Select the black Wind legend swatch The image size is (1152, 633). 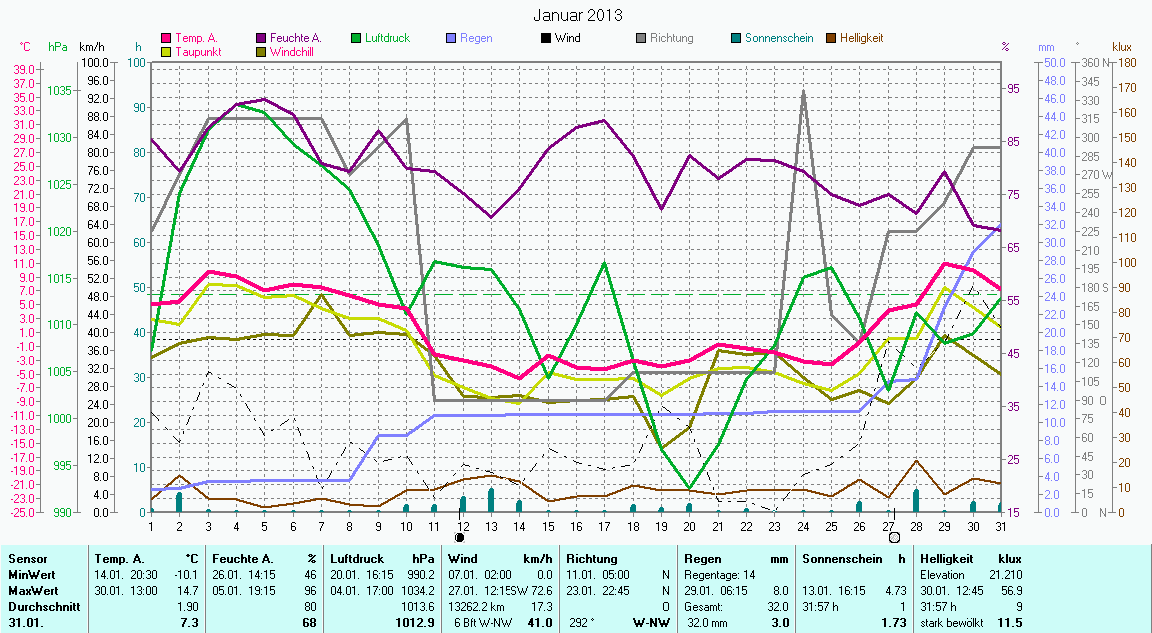pyautogui.click(x=546, y=39)
